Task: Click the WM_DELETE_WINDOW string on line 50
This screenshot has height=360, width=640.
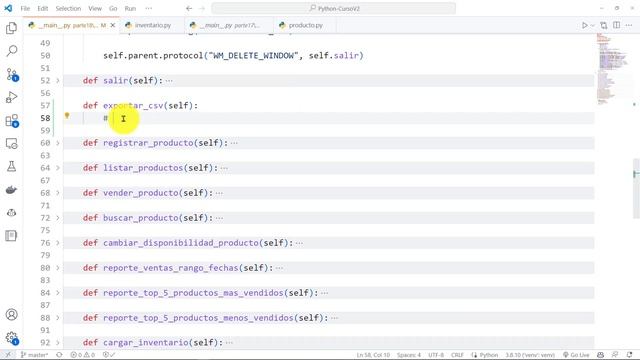Action: pos(253,56)
